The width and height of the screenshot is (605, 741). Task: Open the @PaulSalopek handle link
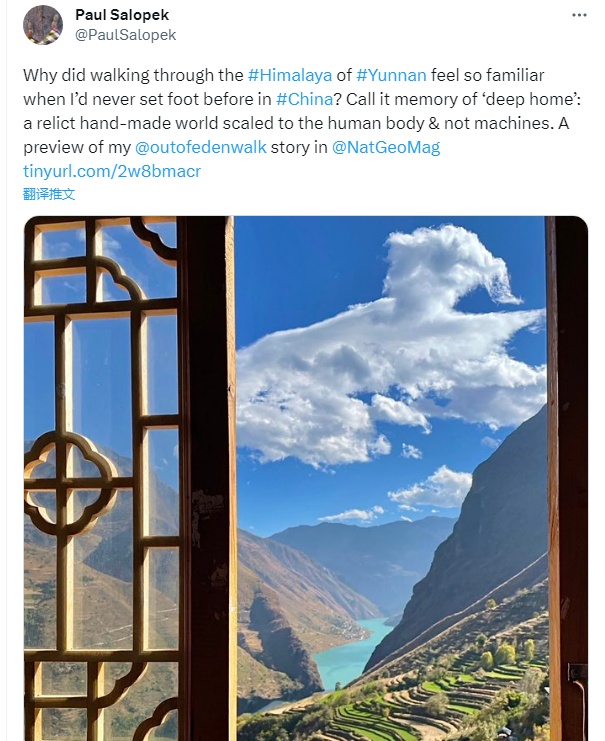[125, 35]
